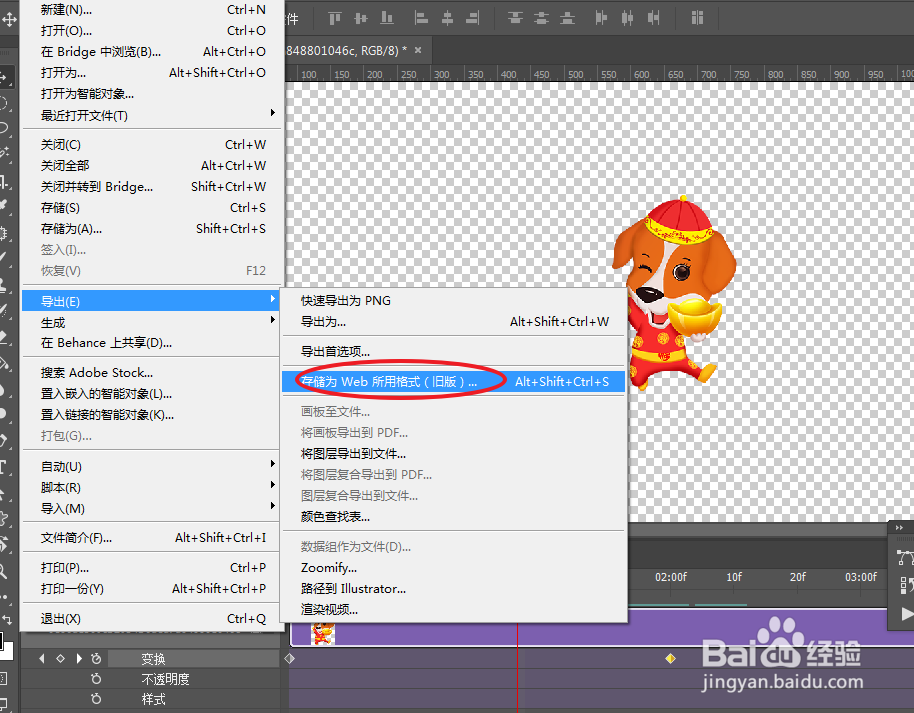Click the distribute horizontal centers icon

pos(627,18)
